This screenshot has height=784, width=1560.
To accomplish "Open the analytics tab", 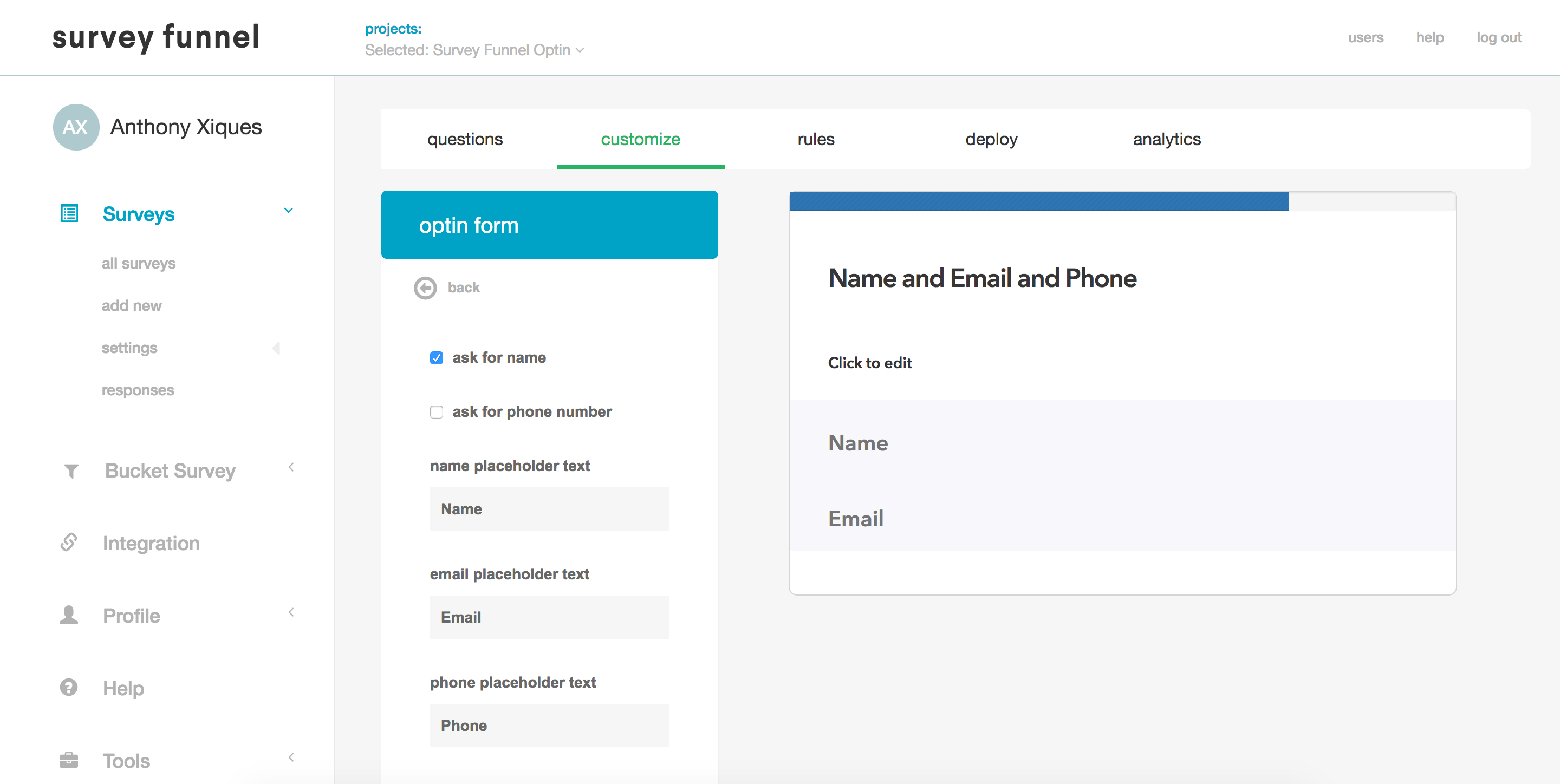I will [x=1166, y=139].
